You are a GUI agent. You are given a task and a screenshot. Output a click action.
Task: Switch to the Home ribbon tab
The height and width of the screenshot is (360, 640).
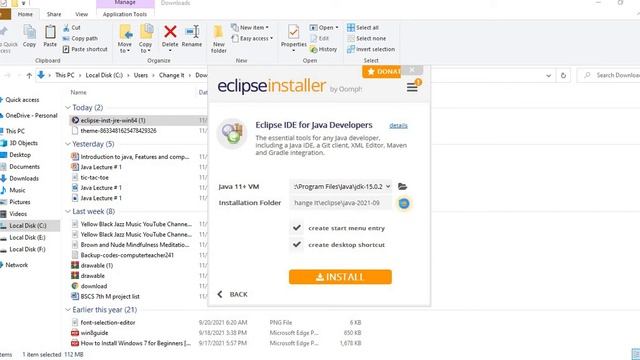pyautogui.click(x=25, y=14)
